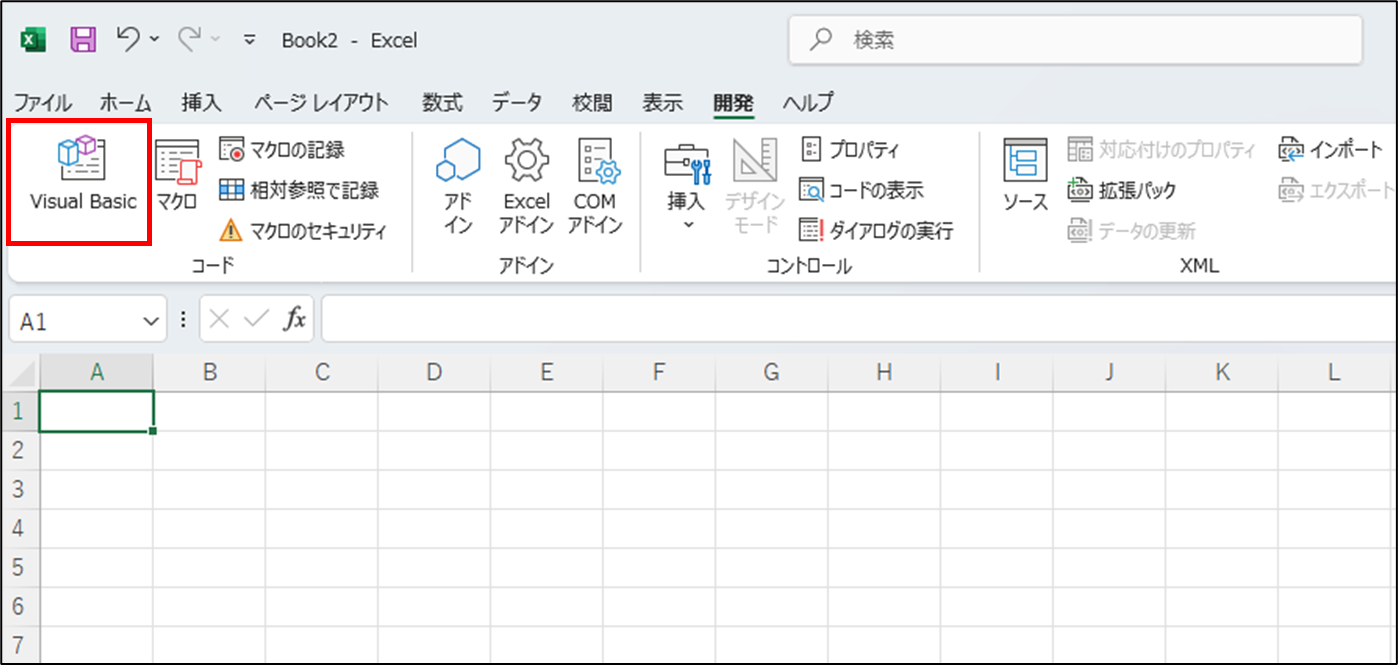The width and height of the screenshot is (1398, 665).
Task: Switch to the 表示 (View) tab
Action: [662, 102]
